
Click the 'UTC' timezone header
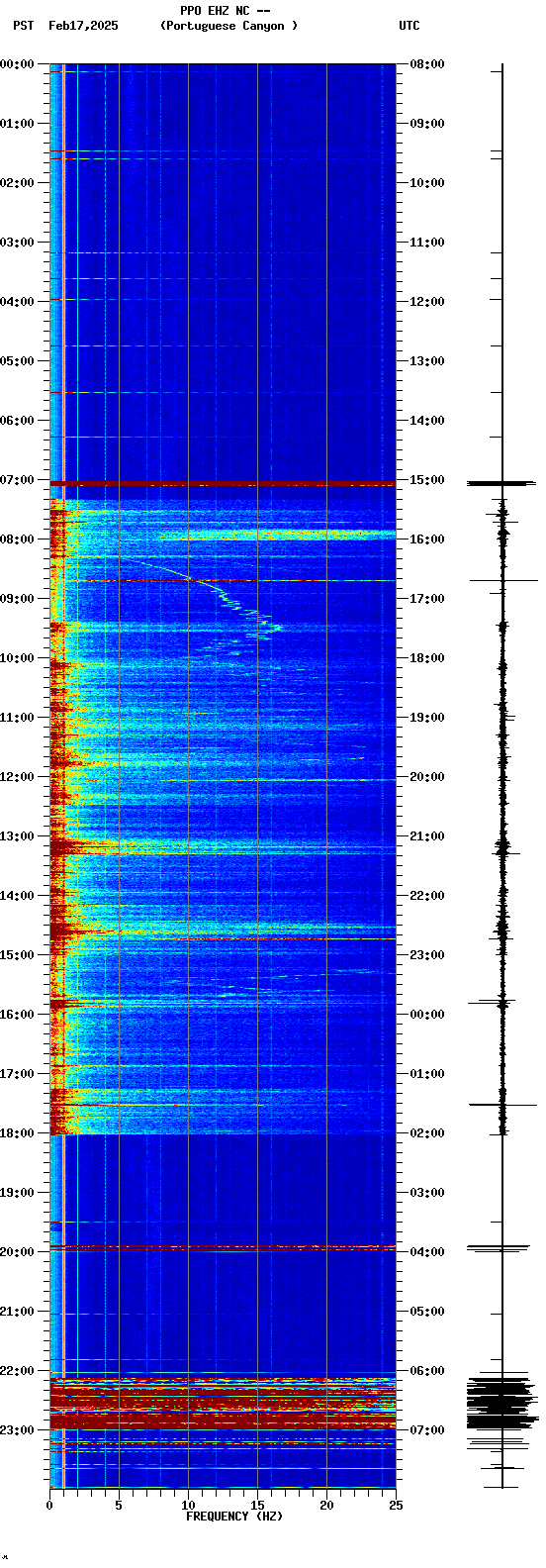pos(409,26)
